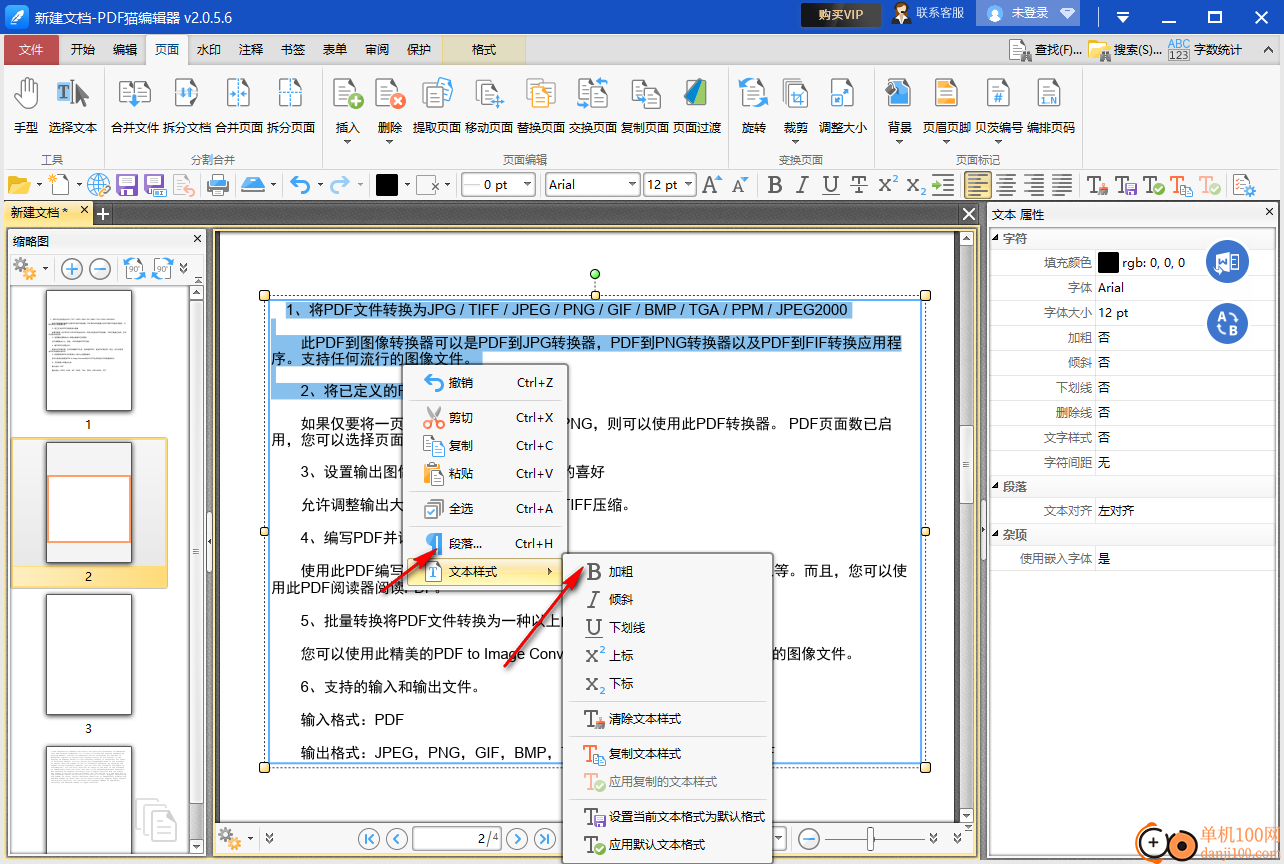Image resolution: width=1284 pixels, height=864 pixels.
Task: Collapse the 段落 section in properties
Action: pyautogui.click(x=996, y=486)
